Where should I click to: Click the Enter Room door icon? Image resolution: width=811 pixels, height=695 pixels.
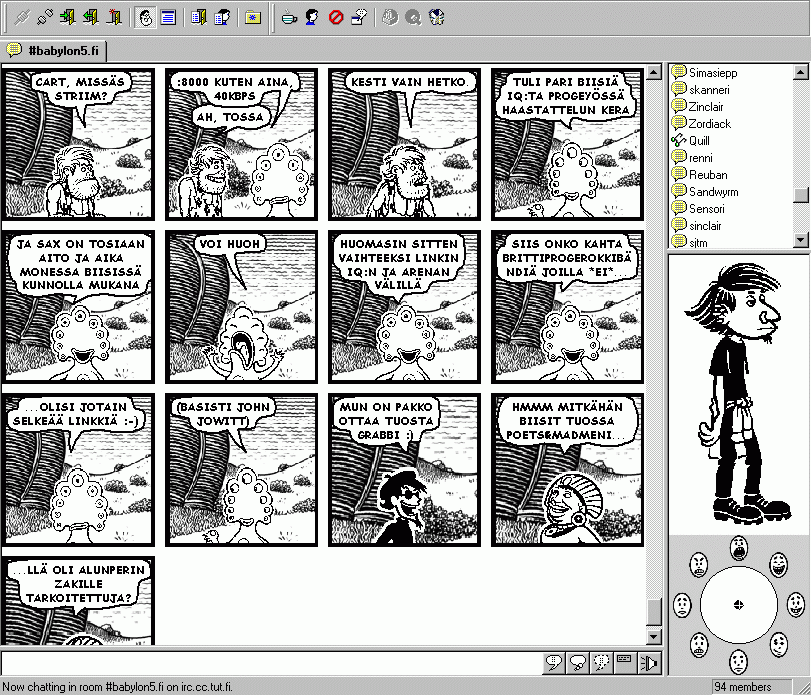tap(68, 18)
